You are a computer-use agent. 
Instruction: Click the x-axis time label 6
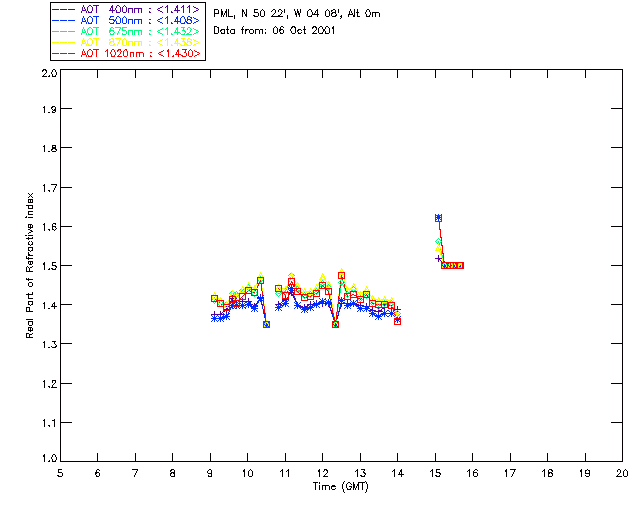click(98, 473)
